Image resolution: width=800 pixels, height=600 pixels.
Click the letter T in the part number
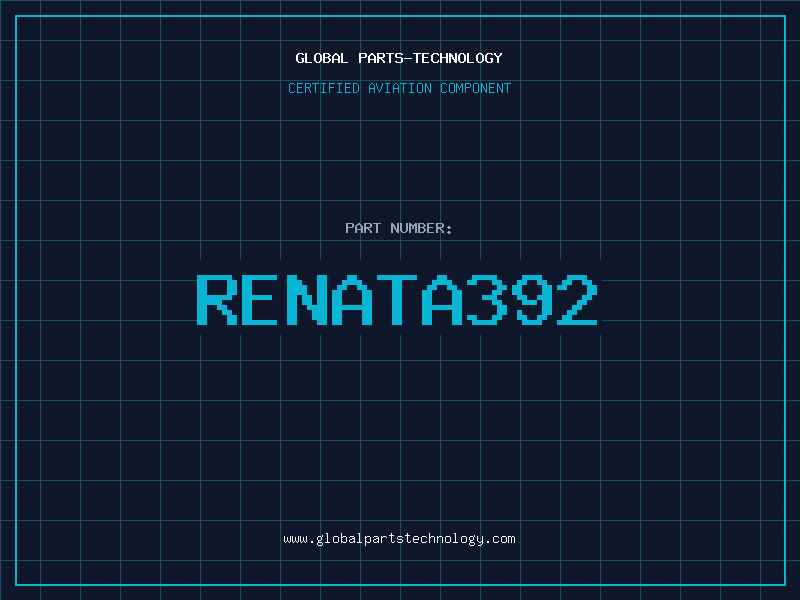click(x=397, y=299)
